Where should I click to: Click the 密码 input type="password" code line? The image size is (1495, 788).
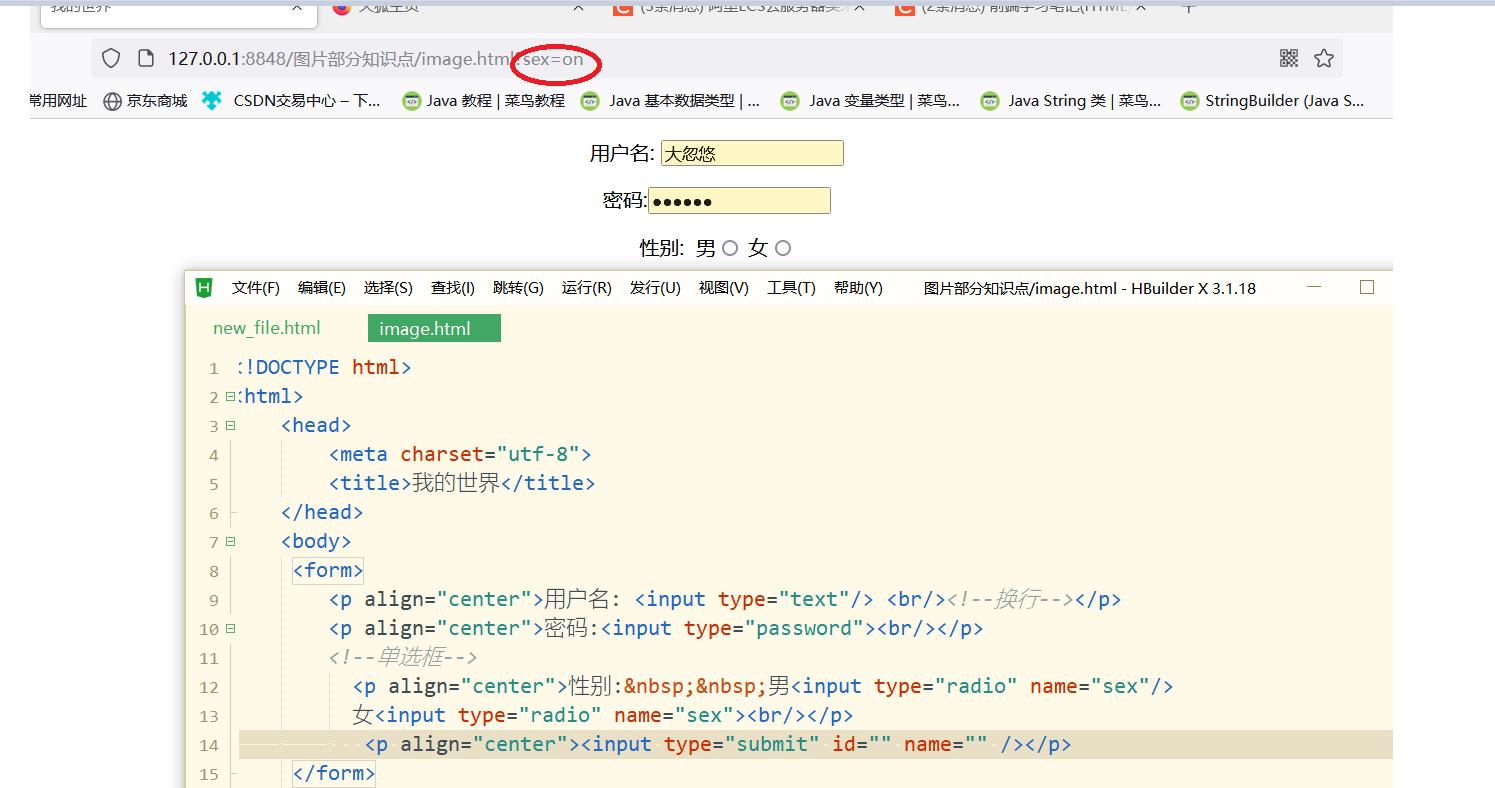656,628
